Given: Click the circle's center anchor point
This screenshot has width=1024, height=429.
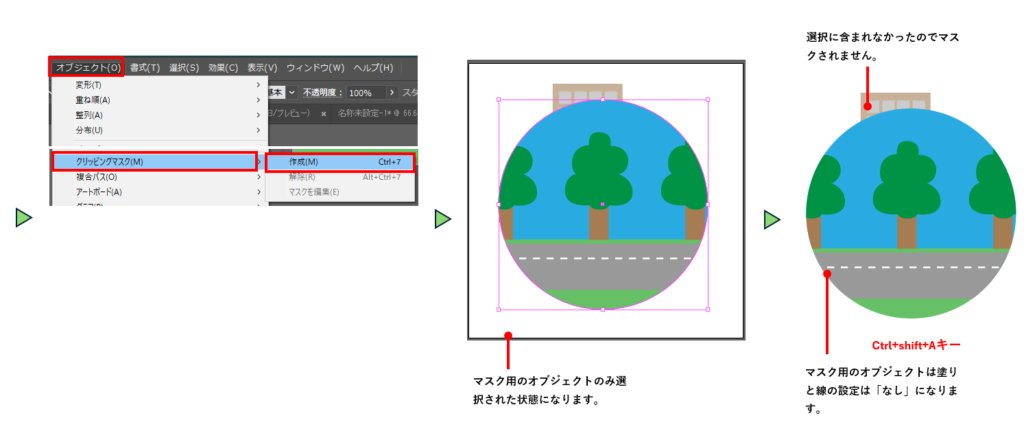Looking at the screenshot, I should coord(602,204).
